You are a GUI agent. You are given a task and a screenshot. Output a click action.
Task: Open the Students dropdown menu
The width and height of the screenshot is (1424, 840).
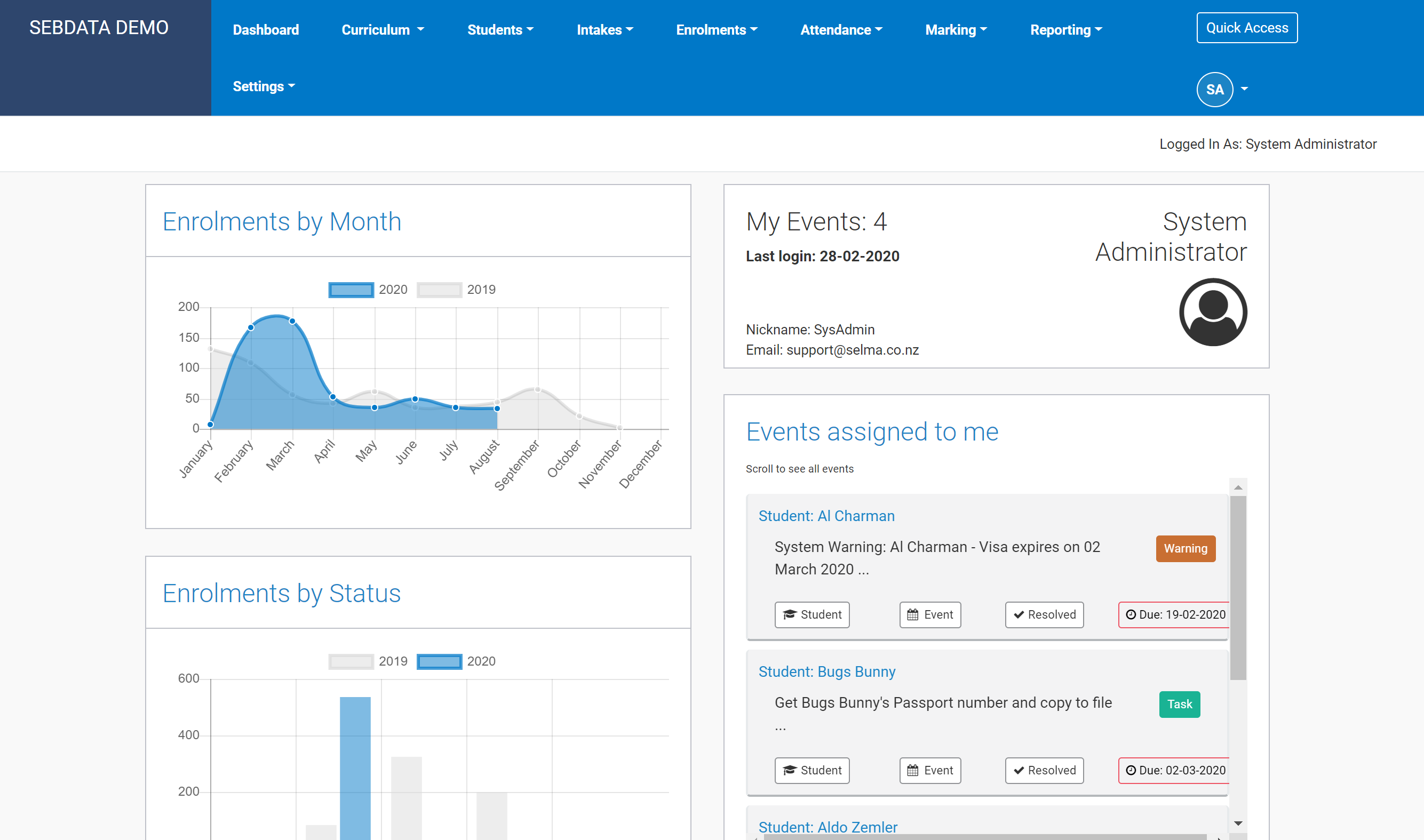pos(500,29)
